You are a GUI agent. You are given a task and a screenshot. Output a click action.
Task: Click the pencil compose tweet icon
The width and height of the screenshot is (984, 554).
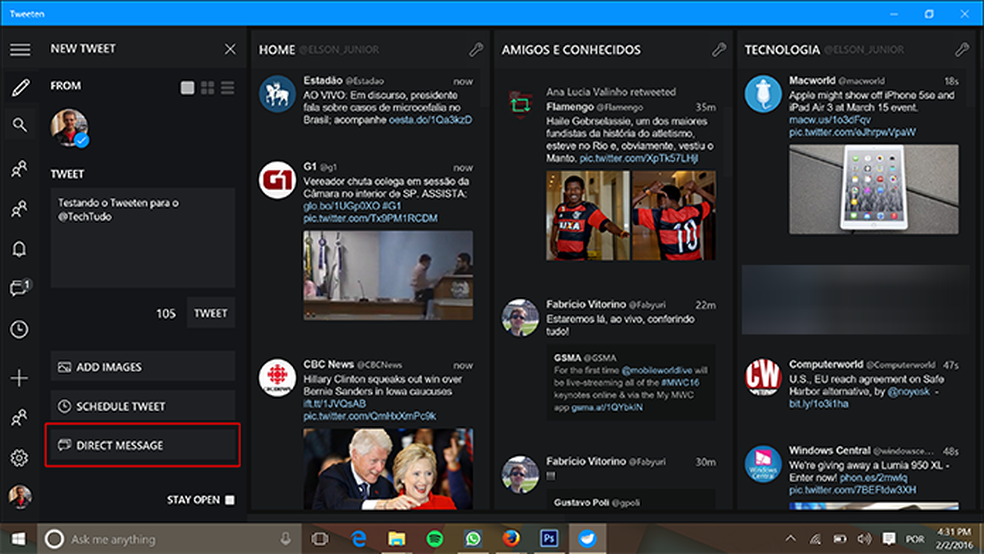[19, 87]
